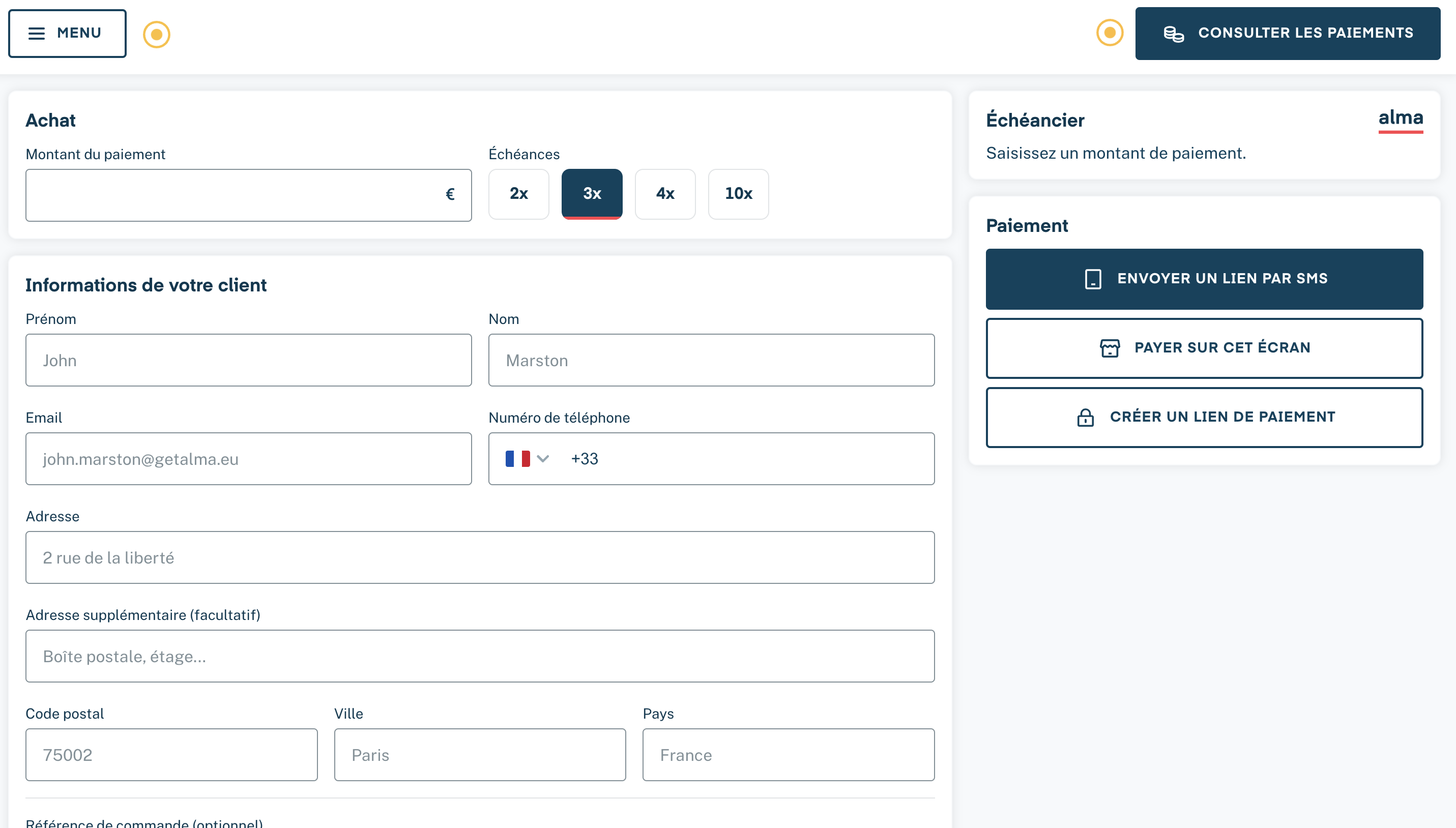Click the storefront icon on Payer sur cet écran

pos(1110,348)
